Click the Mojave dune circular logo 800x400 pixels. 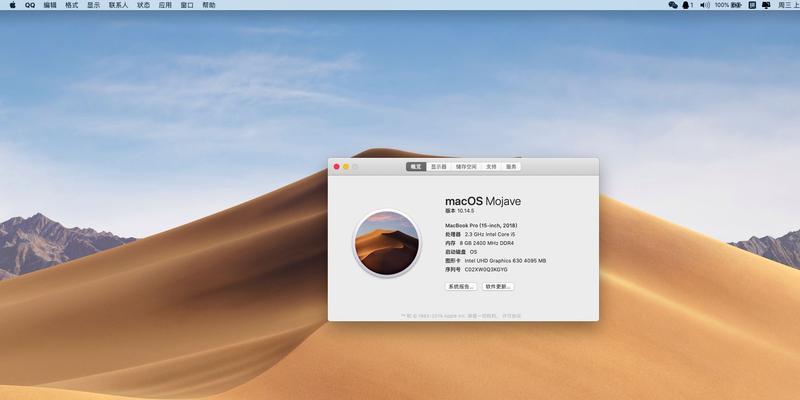pyautogui.click(x=387, y=243)
